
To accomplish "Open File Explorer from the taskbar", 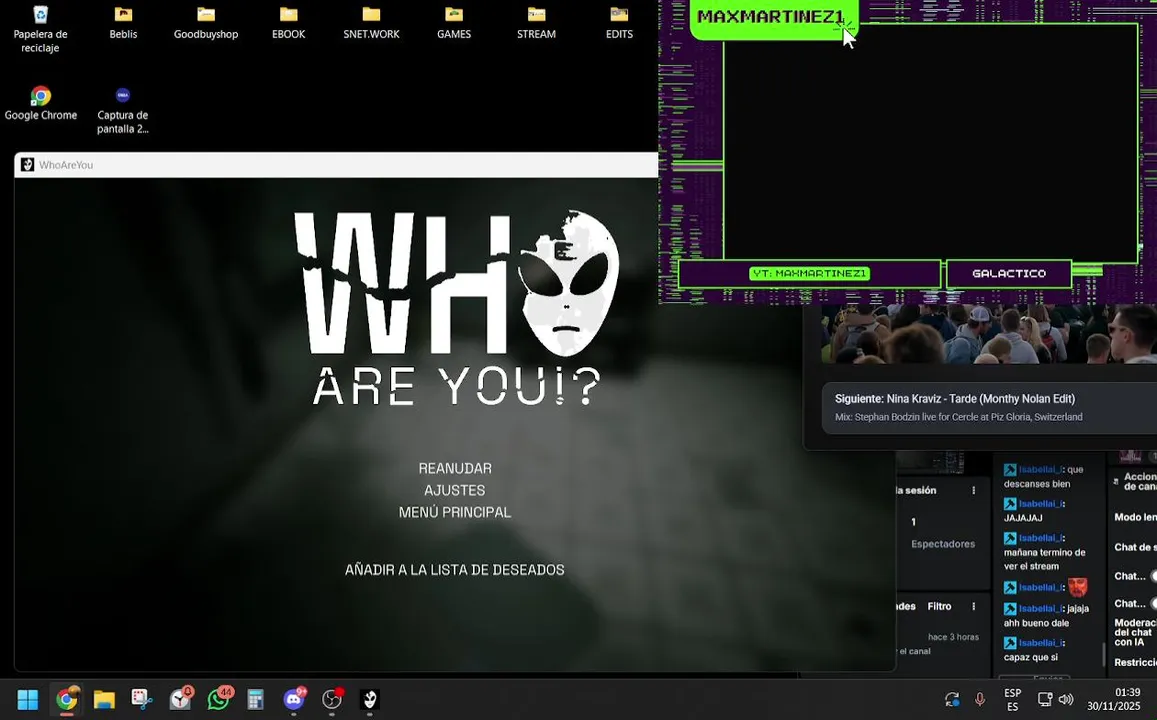I will (104, 699).
